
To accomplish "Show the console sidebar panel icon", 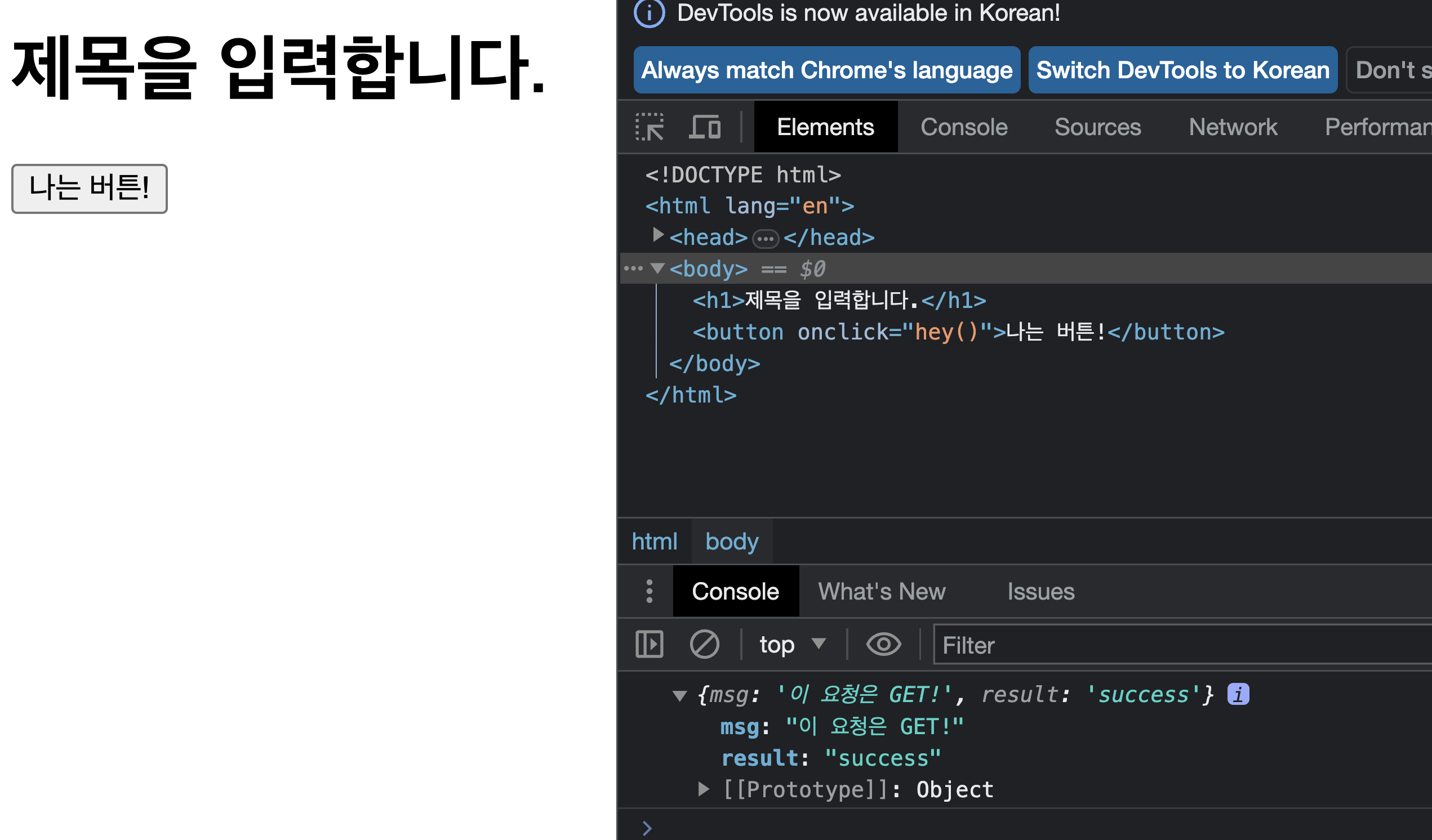I will coord(650,645).
